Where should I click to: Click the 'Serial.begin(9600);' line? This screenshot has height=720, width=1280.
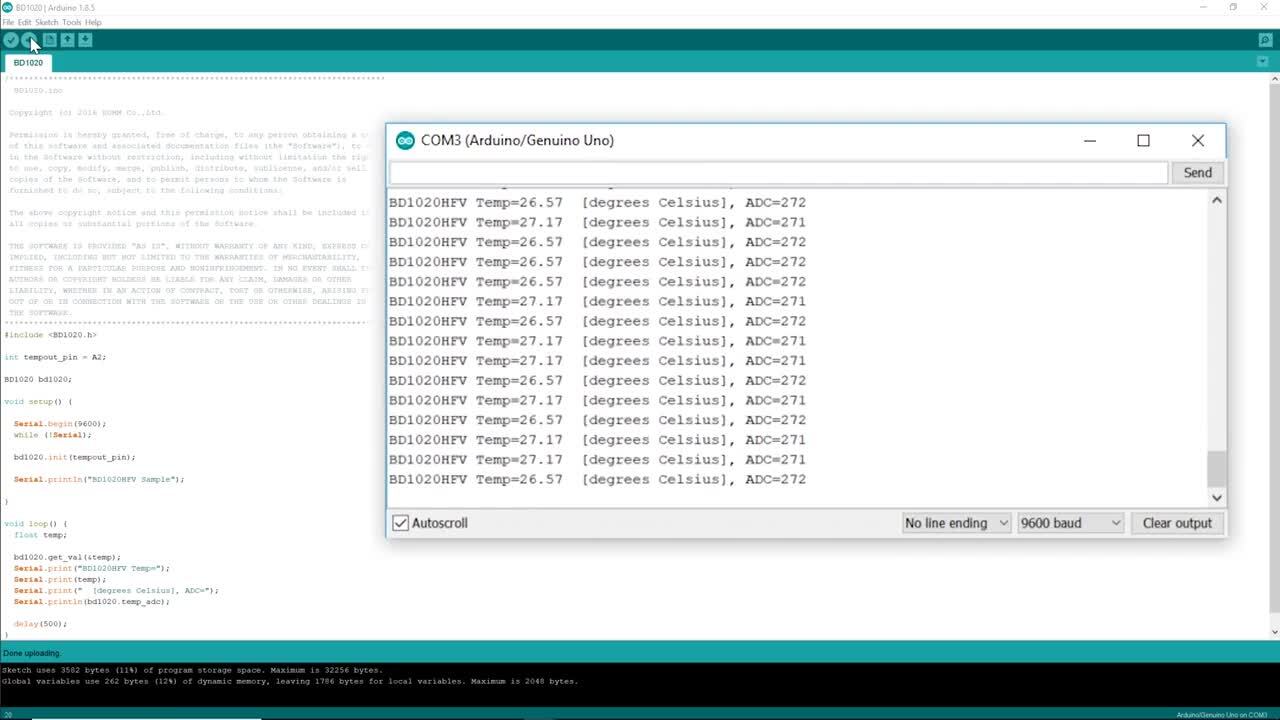click(60, 424)
